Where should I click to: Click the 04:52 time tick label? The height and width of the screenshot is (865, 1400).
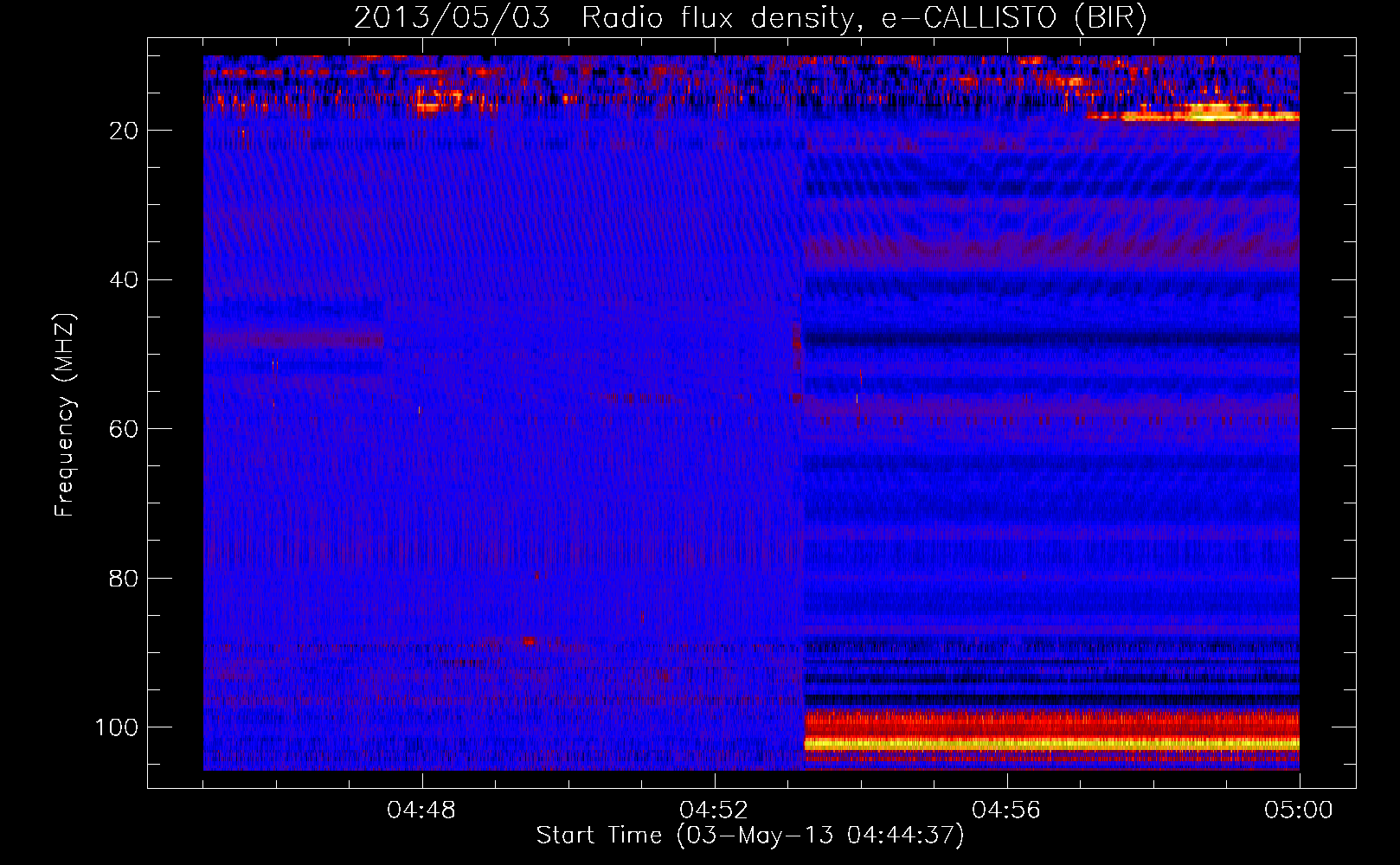(x=714, y=811)
